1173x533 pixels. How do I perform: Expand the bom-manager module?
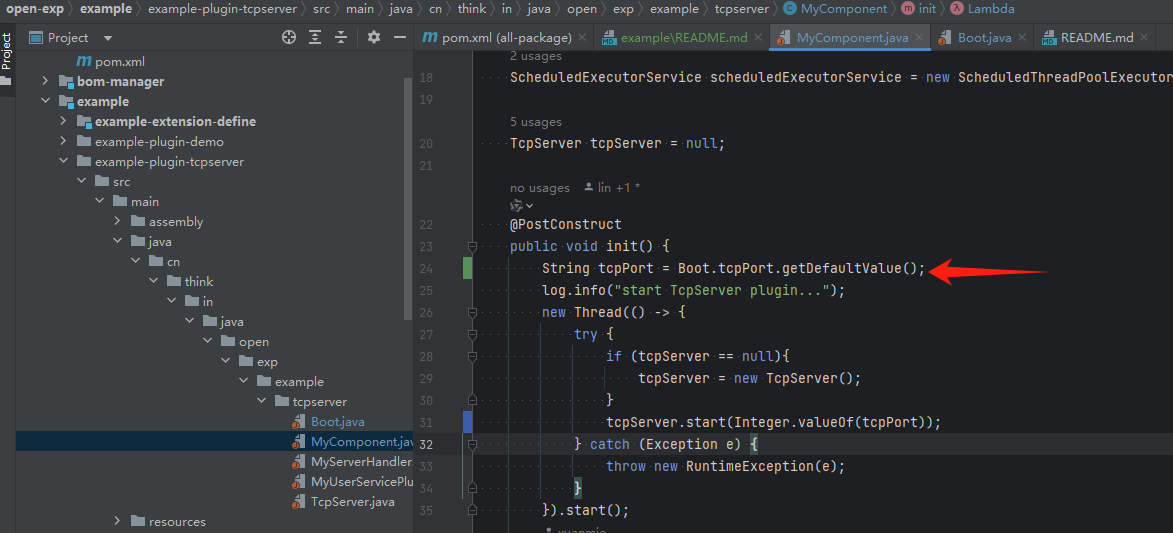(x=46, y=82)
